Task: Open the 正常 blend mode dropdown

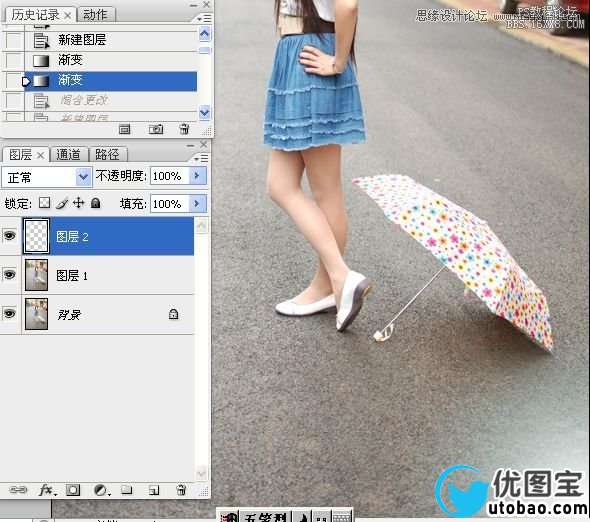Action: coord(84,177)
